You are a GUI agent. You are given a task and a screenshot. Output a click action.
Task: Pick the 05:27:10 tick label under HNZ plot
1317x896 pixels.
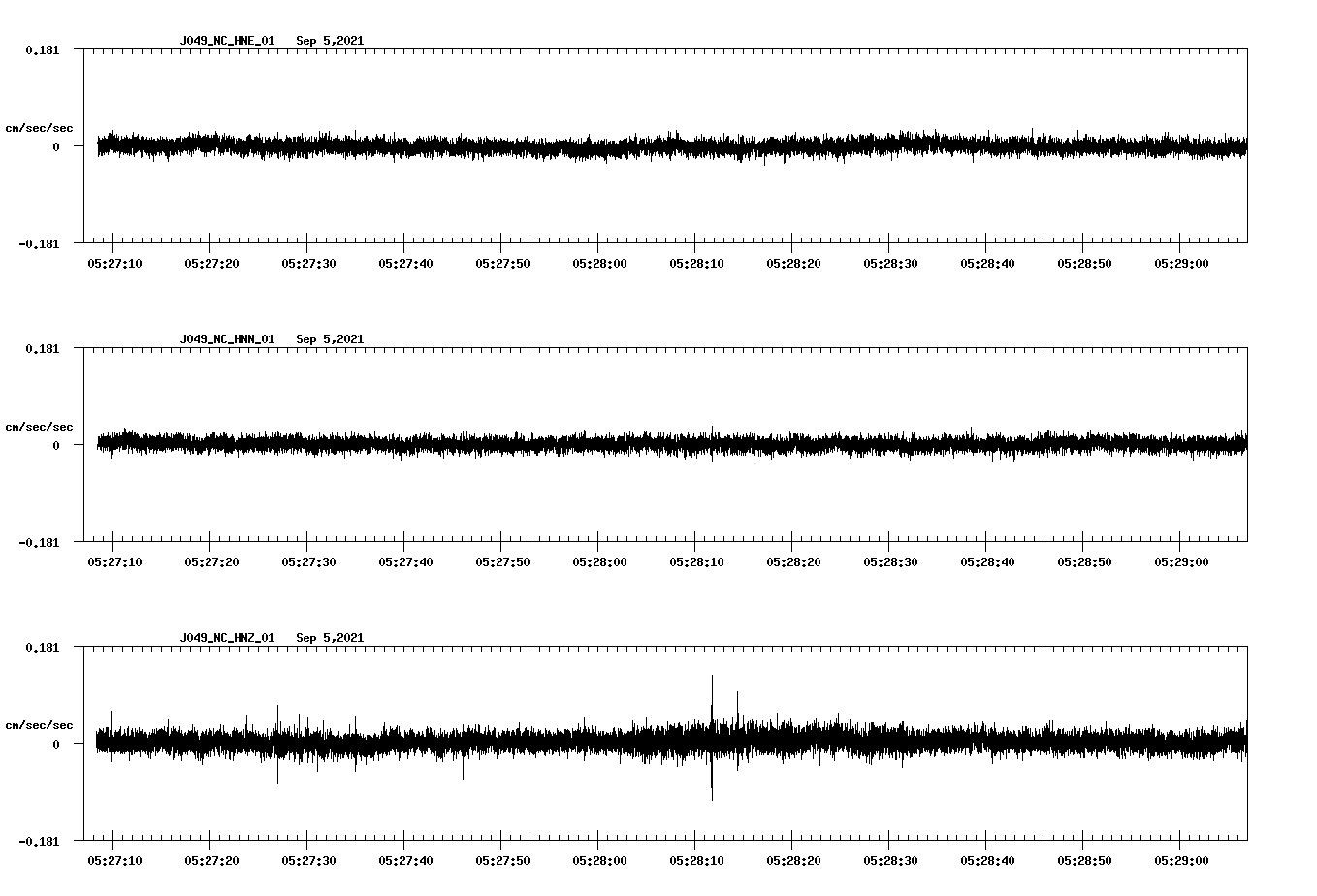(114, 860)
